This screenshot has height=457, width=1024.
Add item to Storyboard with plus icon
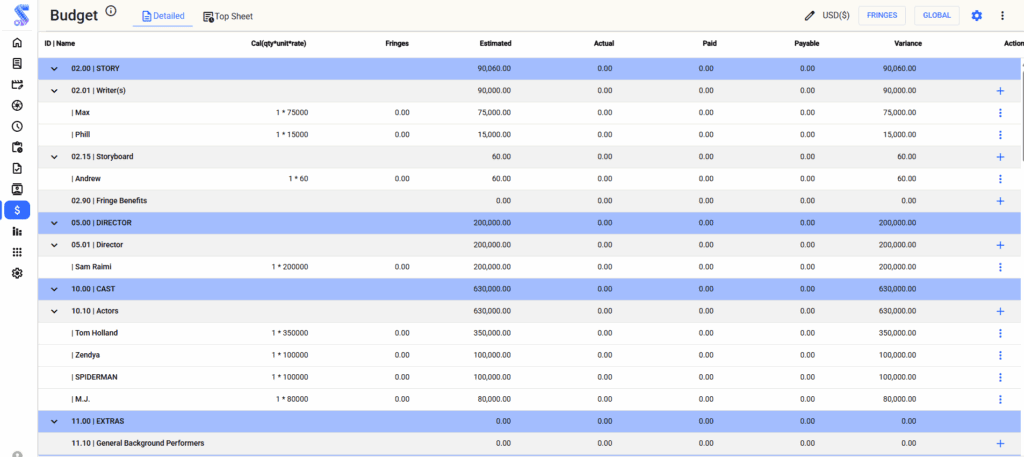[x=1000, y=157]
